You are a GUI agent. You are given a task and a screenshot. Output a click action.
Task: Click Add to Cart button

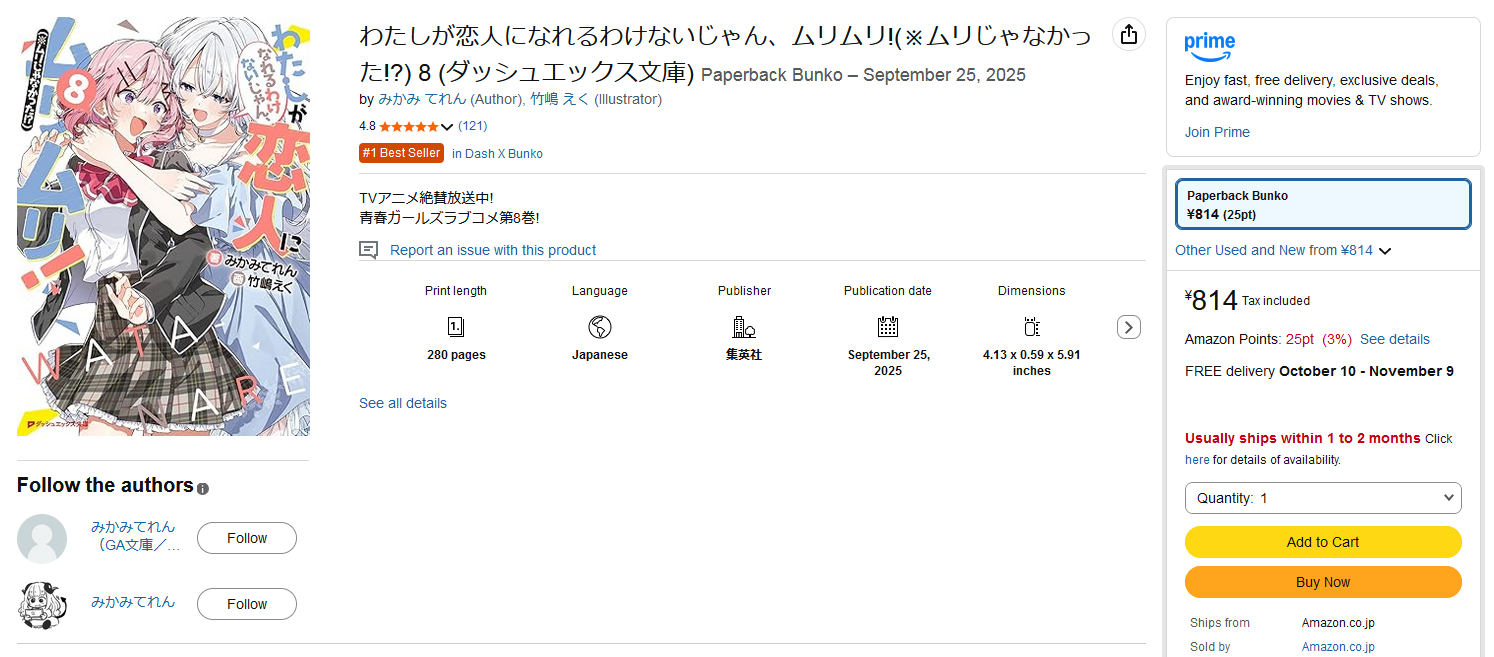1323,542
